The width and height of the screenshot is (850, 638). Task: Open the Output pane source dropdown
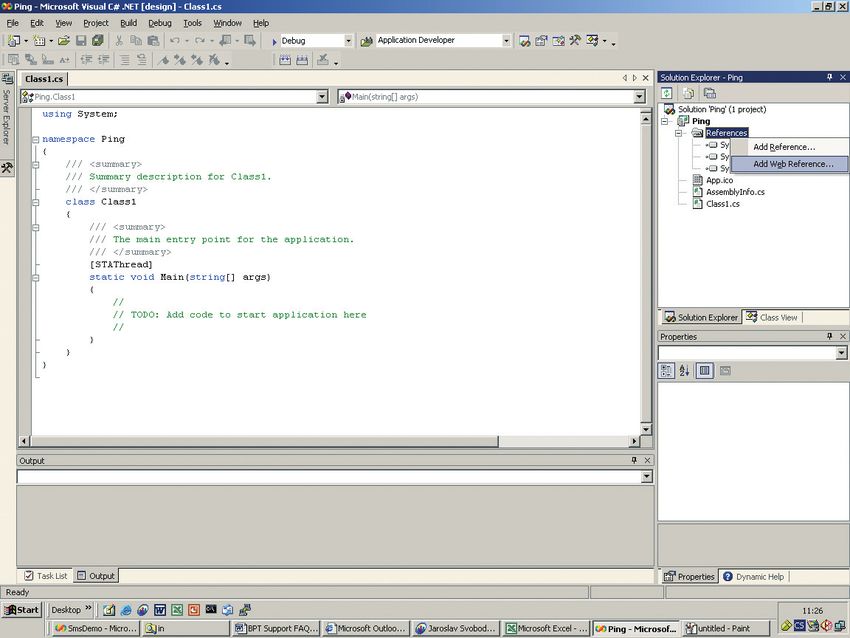646,477
